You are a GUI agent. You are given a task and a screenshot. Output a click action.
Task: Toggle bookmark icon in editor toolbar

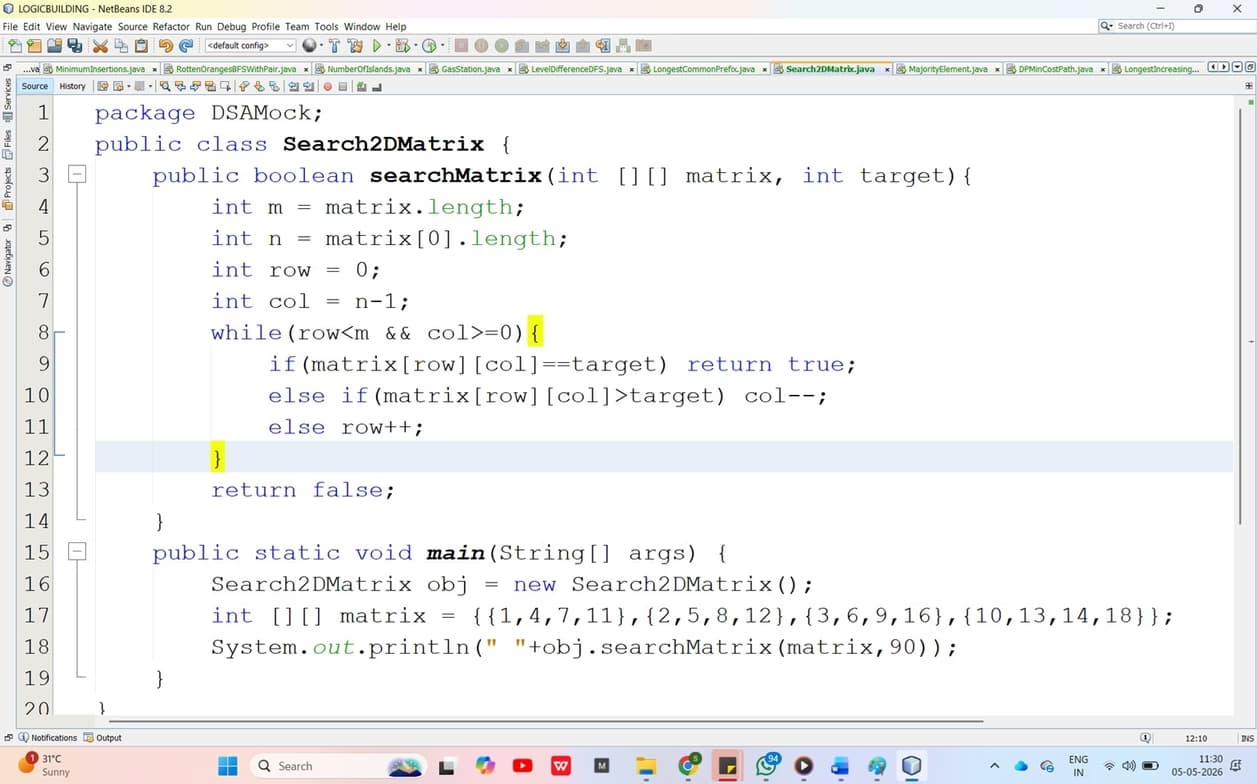(x=273, y=86)
